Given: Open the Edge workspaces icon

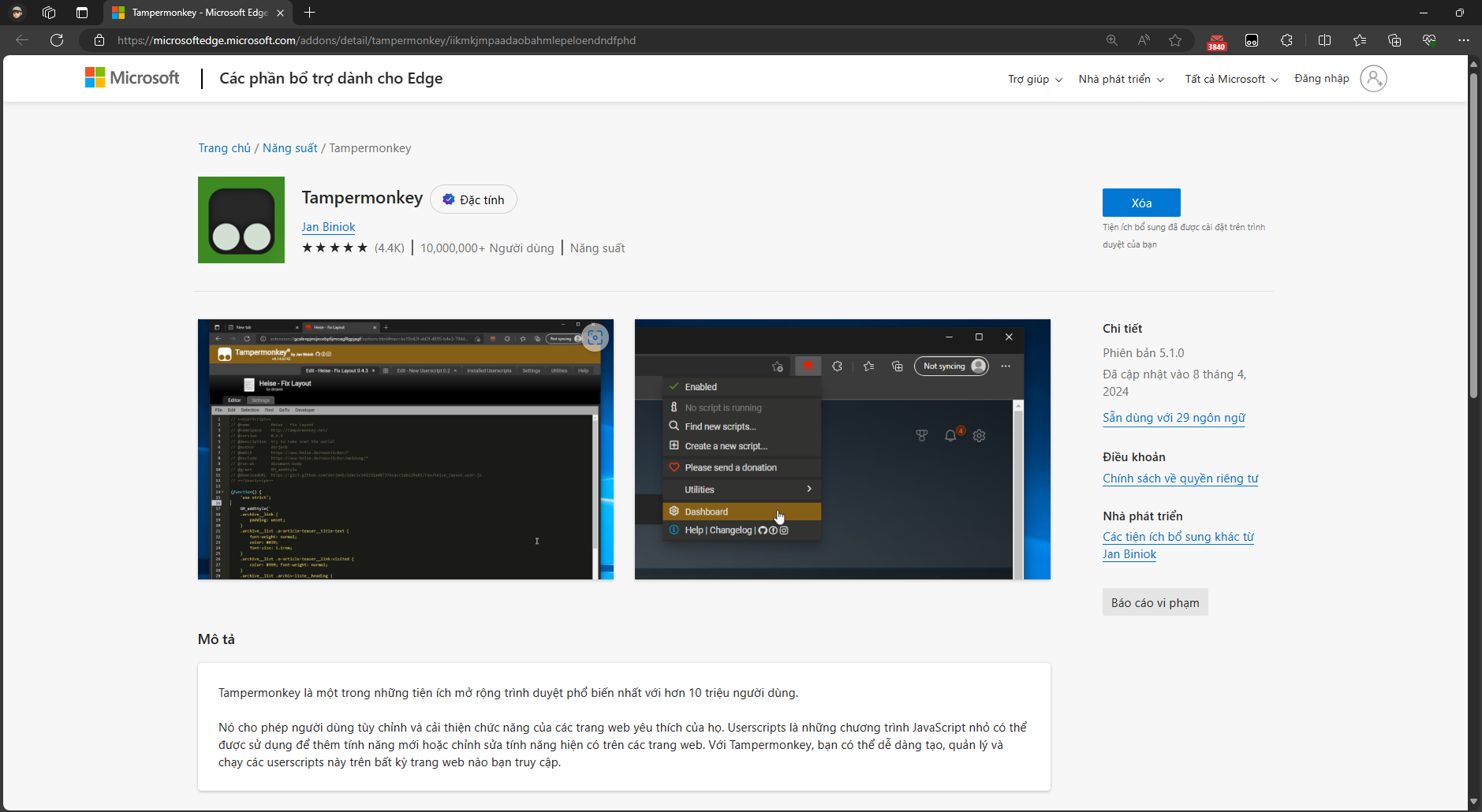Looking at the screenshot, I should [x=49, y=13].
